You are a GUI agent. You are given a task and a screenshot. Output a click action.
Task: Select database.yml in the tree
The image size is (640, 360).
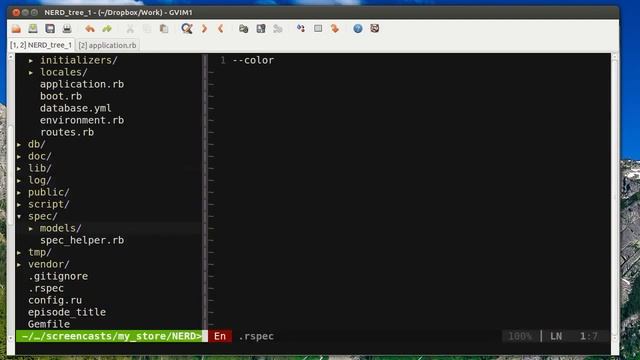pos(76,108)
